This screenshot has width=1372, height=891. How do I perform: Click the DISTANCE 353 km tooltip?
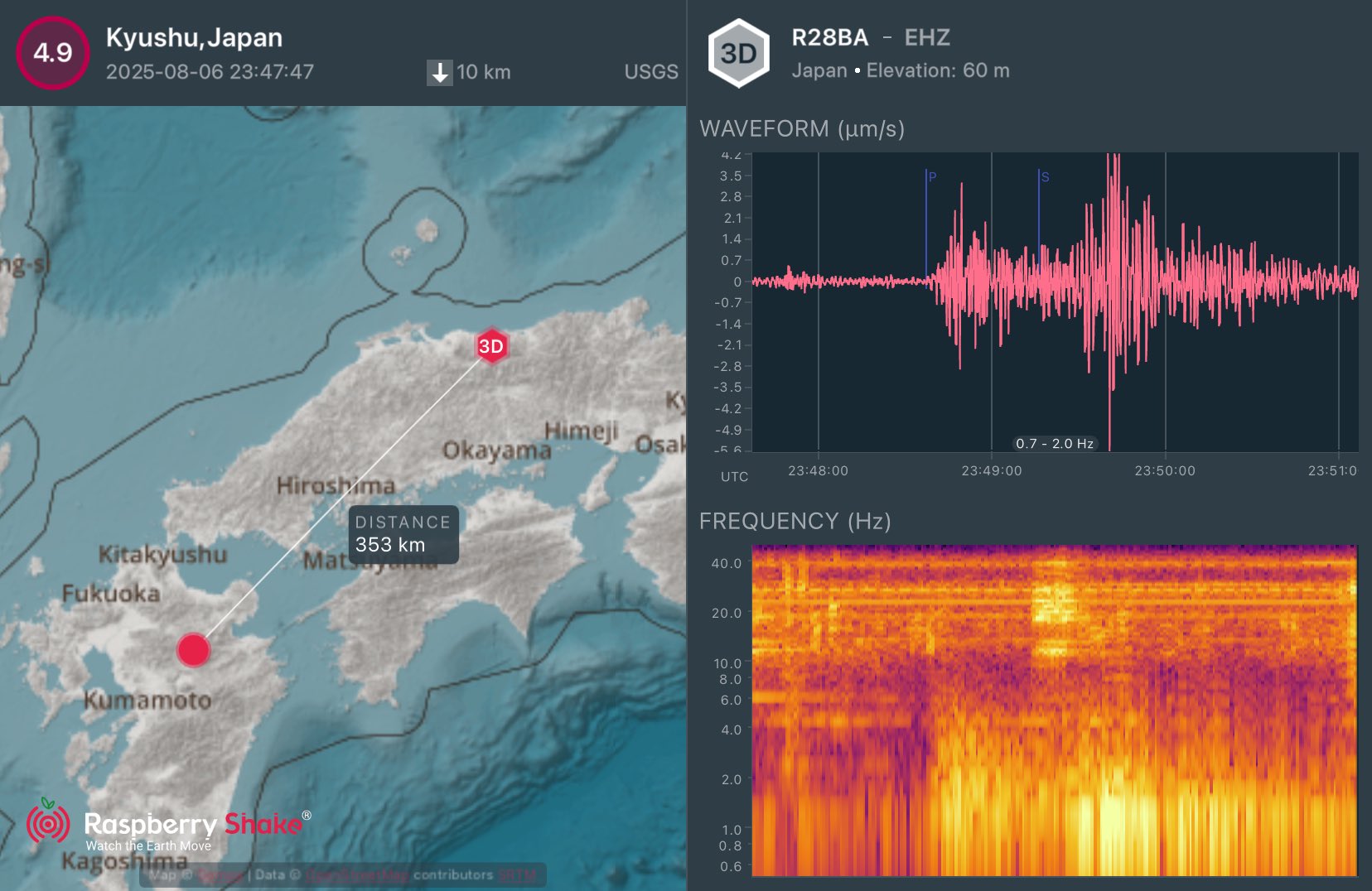[403, 534]
